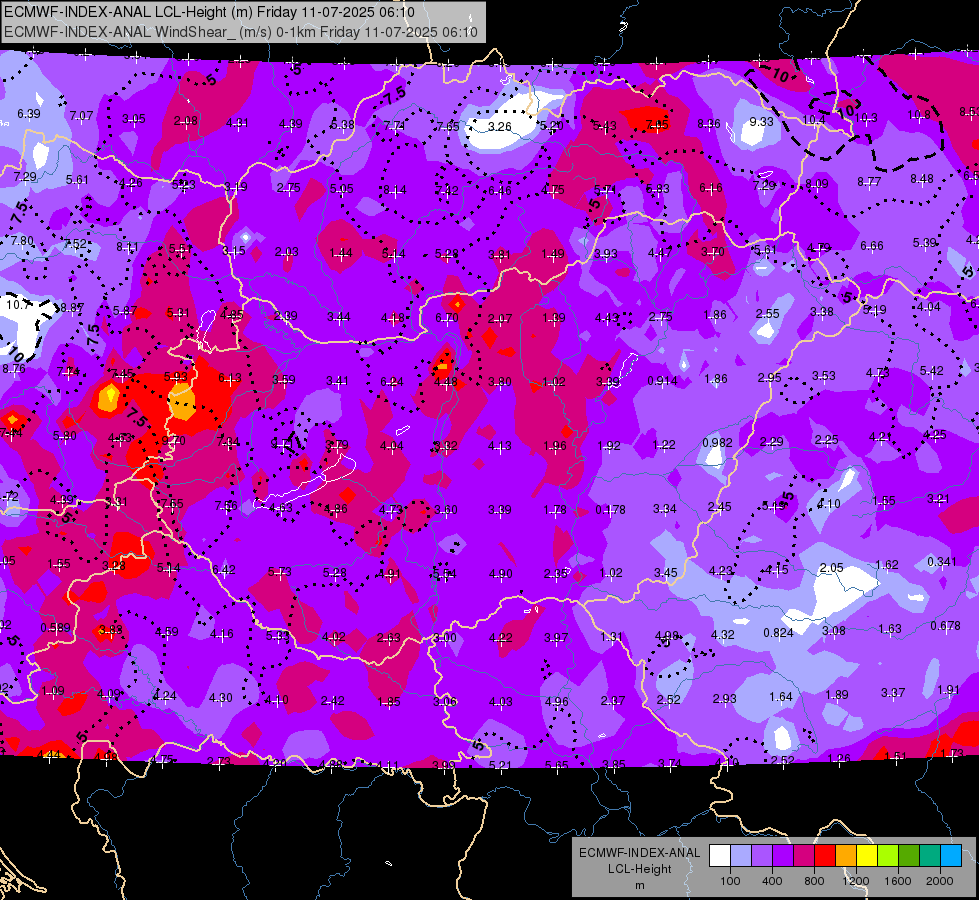Click the legend label 100

coord(730,881)
